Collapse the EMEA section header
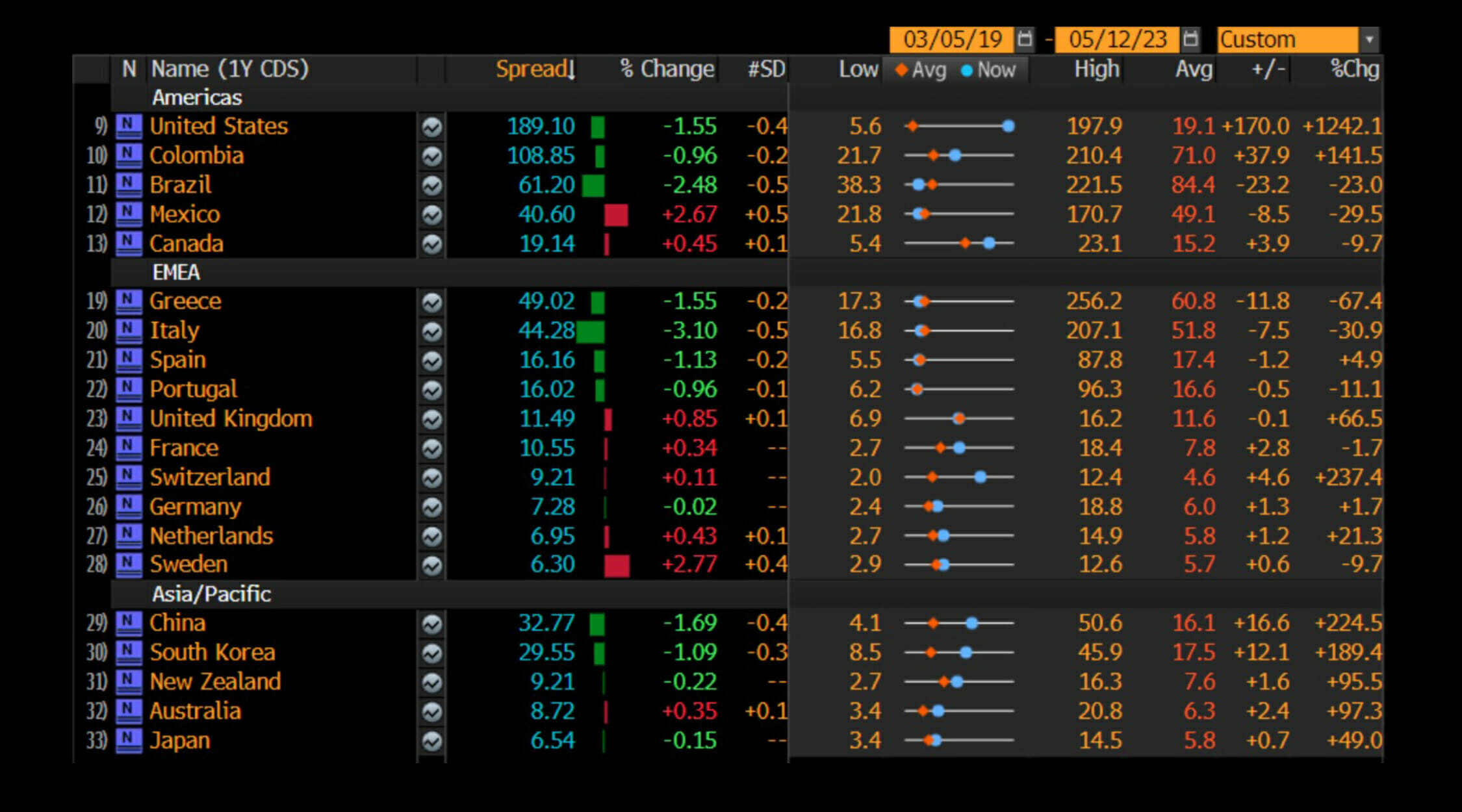This screenshot has width=1462, height=812. [176, 272]
